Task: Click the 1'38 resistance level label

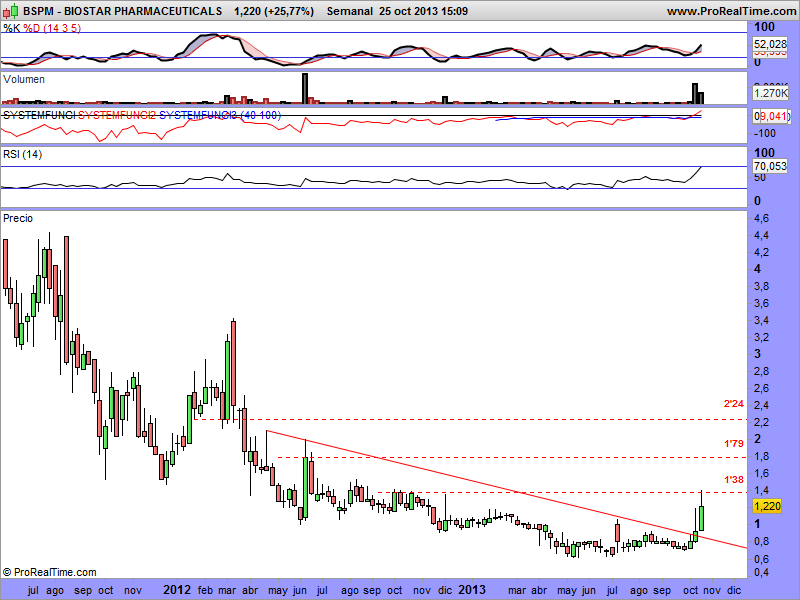Action: click(734, 480)
